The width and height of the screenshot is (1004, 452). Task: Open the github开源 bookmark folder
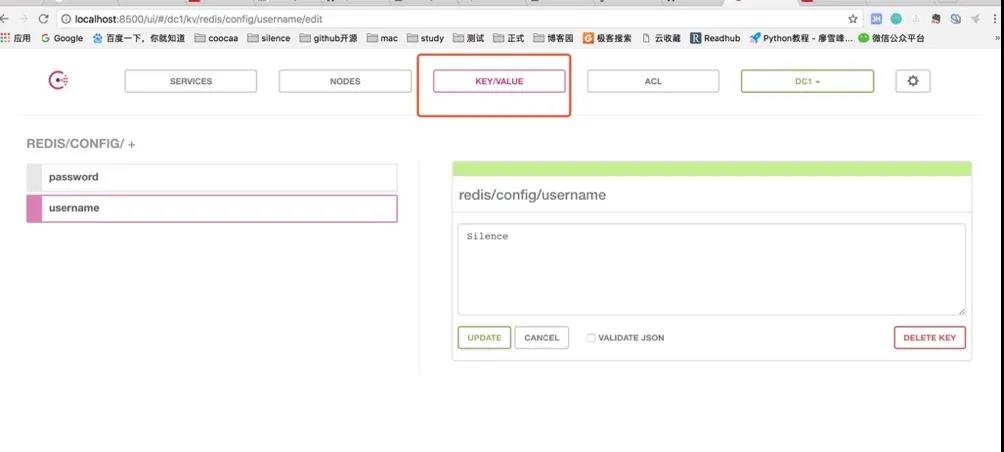pos(328,38)
